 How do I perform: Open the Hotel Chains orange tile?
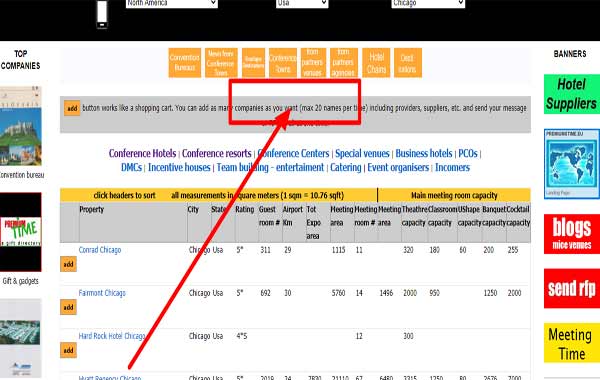[376, 63]
